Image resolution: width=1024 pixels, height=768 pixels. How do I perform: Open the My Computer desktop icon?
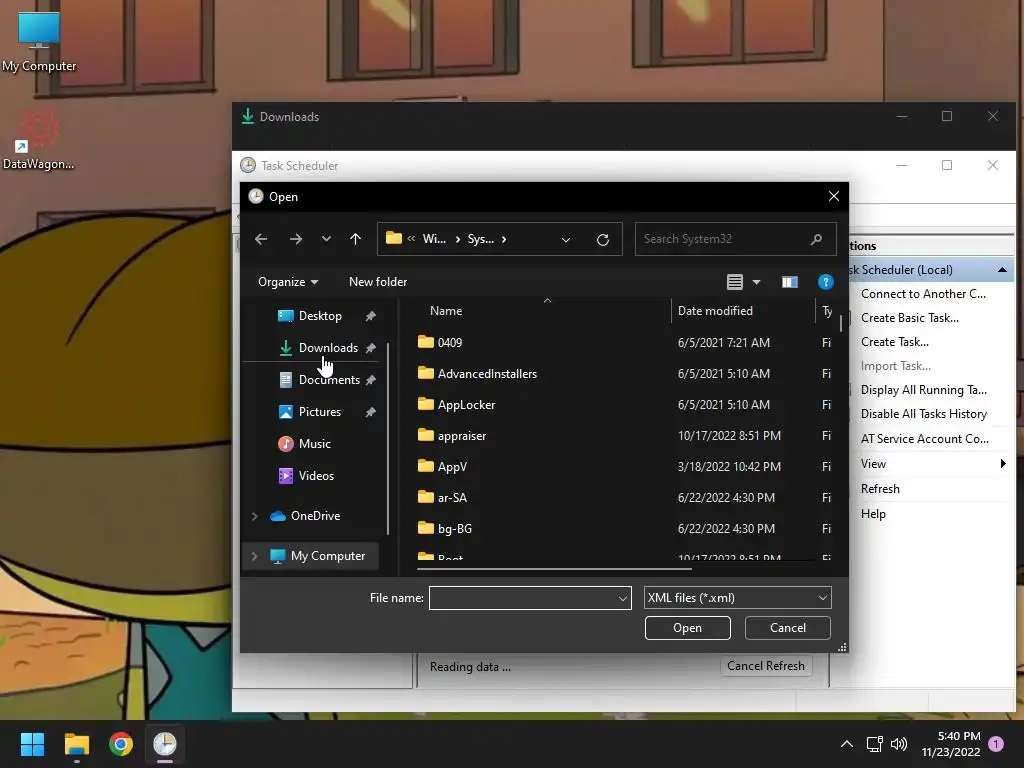click(39, 42)
